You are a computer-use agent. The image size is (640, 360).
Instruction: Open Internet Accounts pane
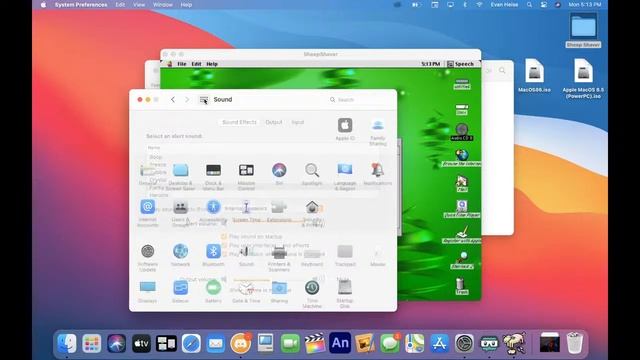point(148,213)
